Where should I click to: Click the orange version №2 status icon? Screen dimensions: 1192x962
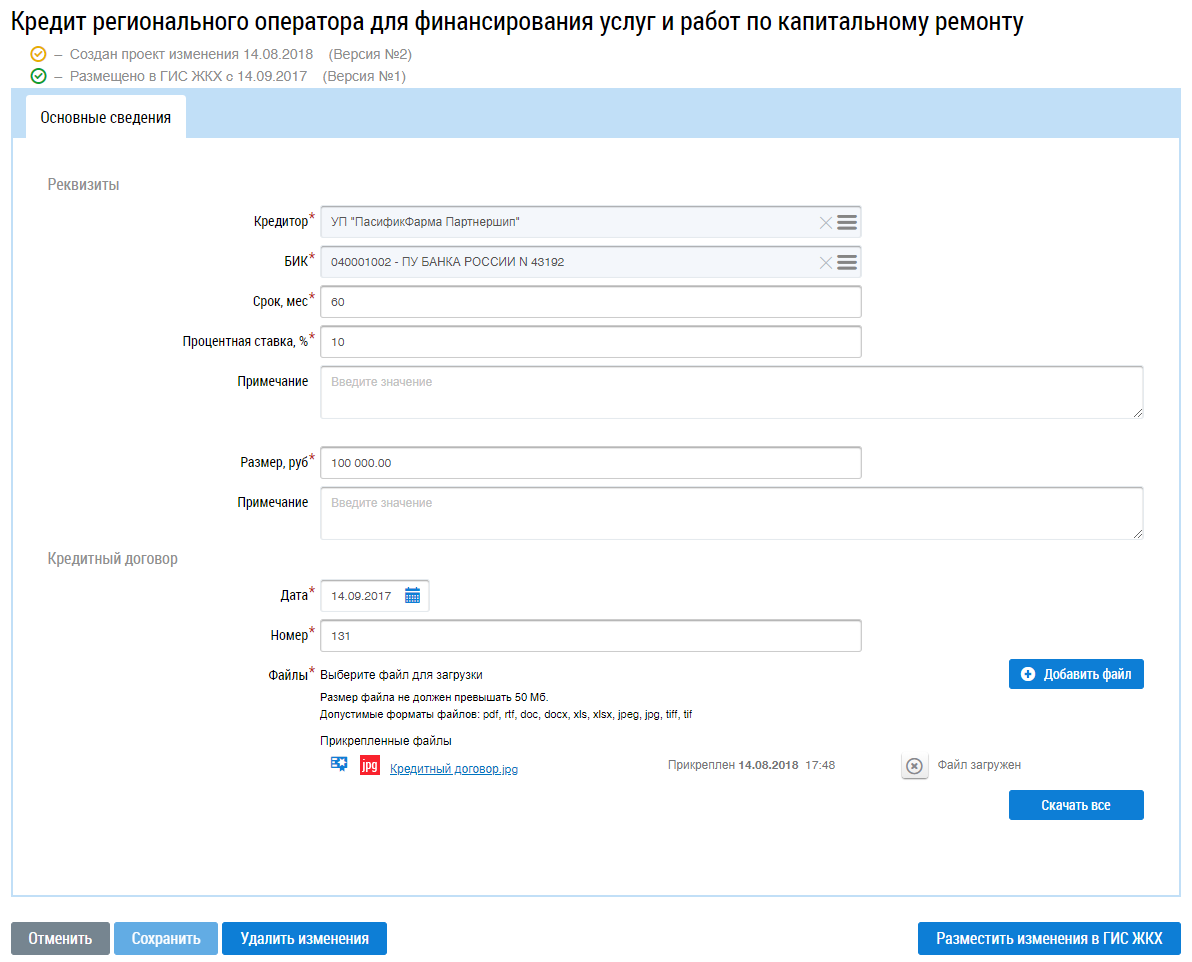click(39, 54)
